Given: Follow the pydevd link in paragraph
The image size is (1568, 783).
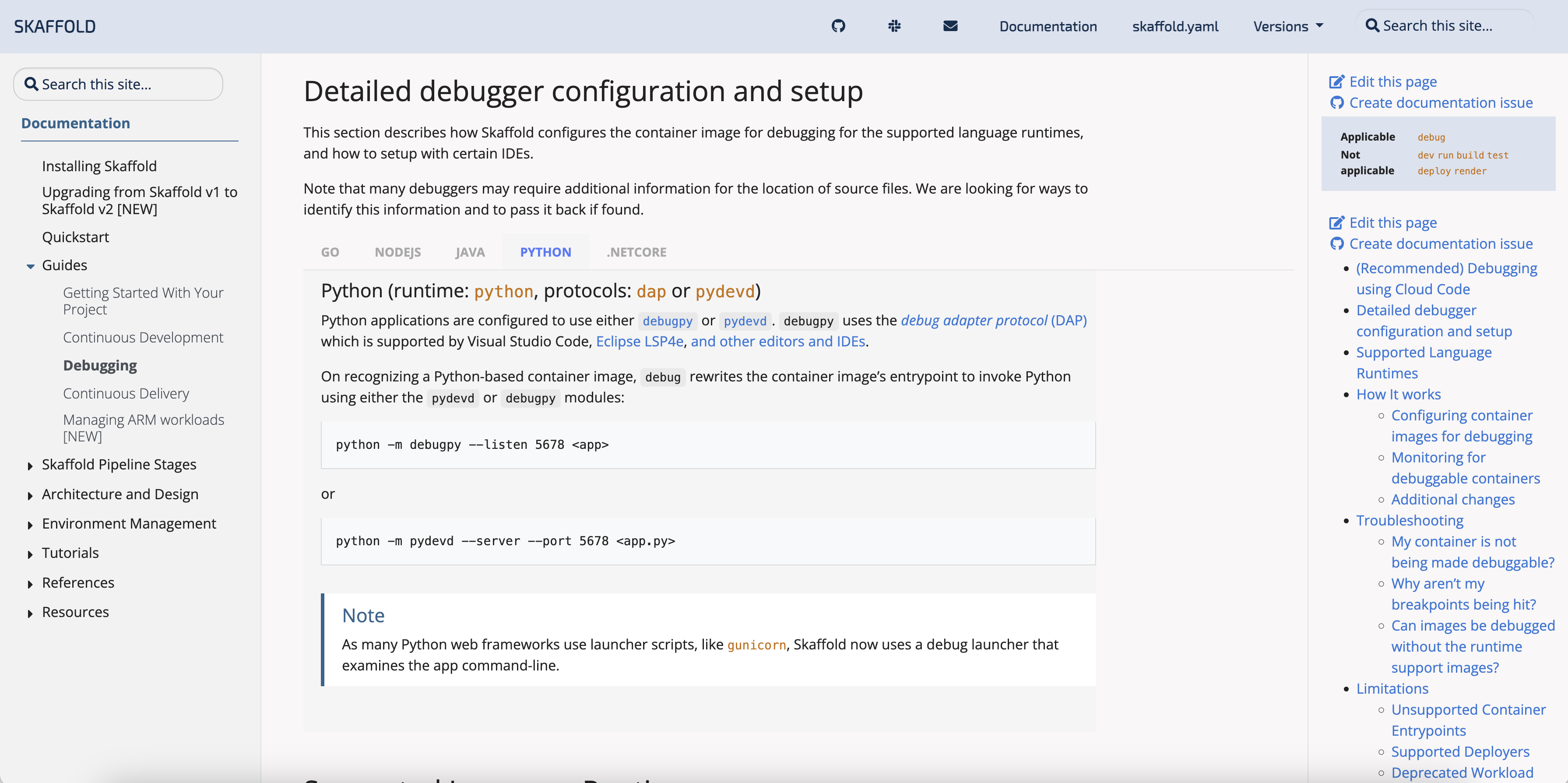Looking at the screenshot, I should click(x=745, y=321).
